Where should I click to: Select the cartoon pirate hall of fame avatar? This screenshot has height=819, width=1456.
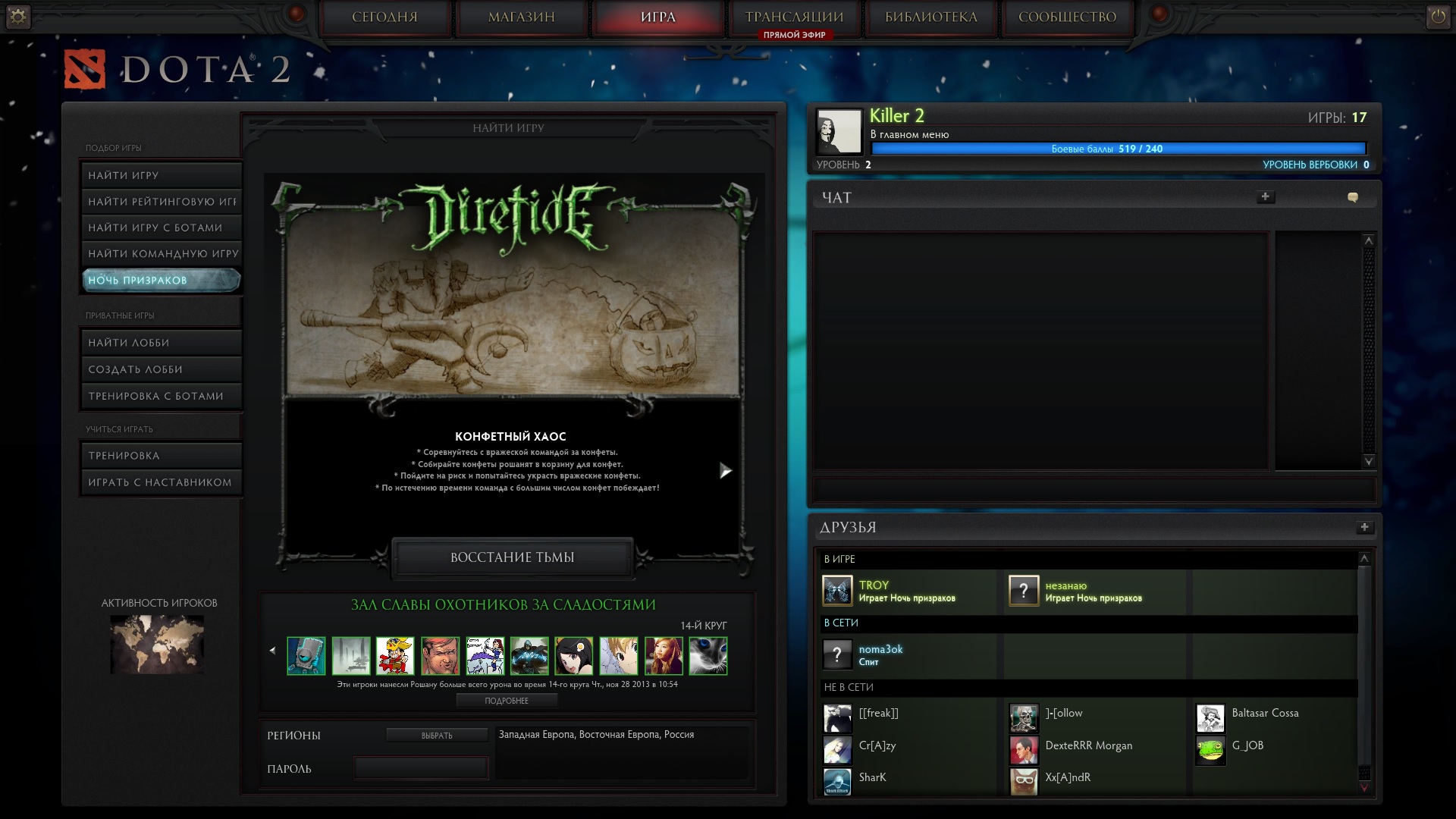pos(395,656)
